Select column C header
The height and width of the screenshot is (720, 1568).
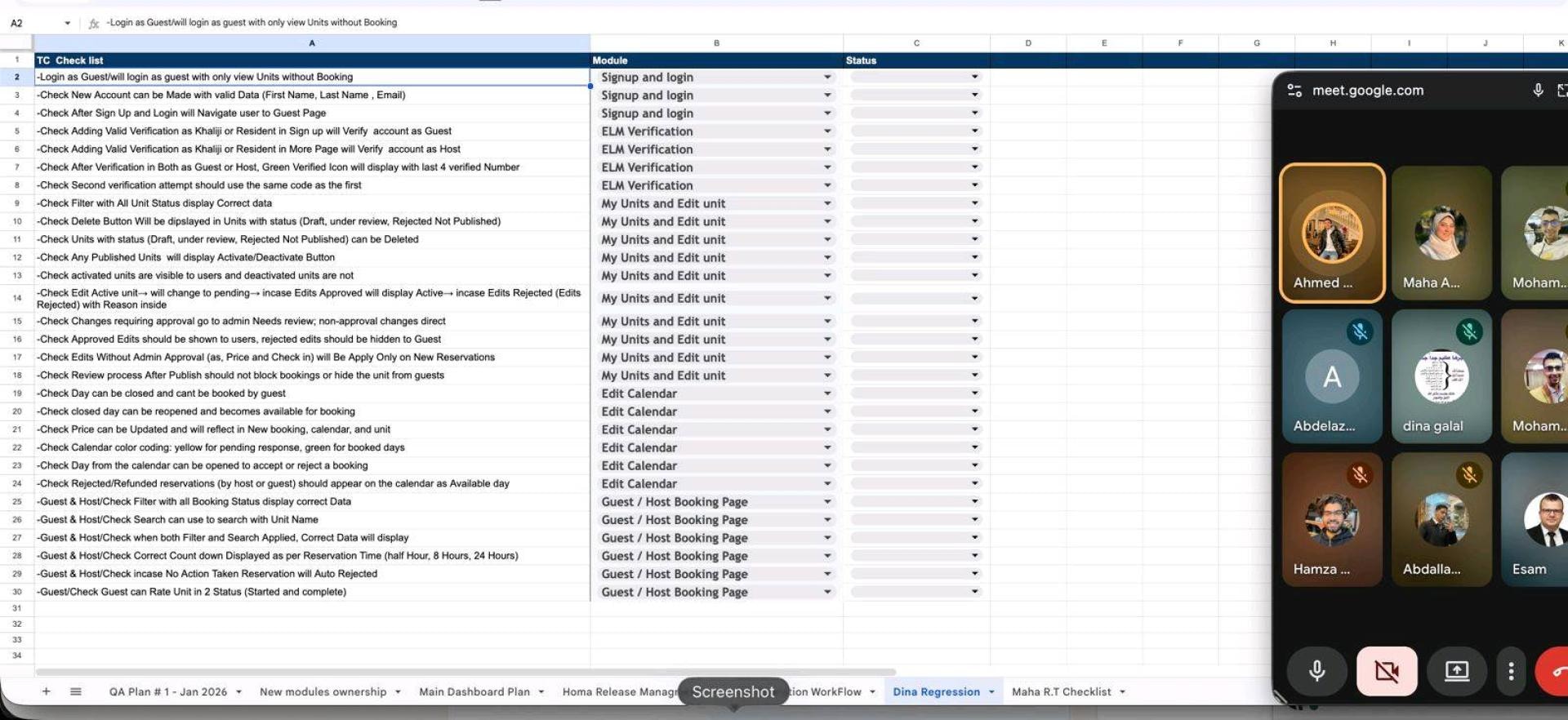(916, 43)
